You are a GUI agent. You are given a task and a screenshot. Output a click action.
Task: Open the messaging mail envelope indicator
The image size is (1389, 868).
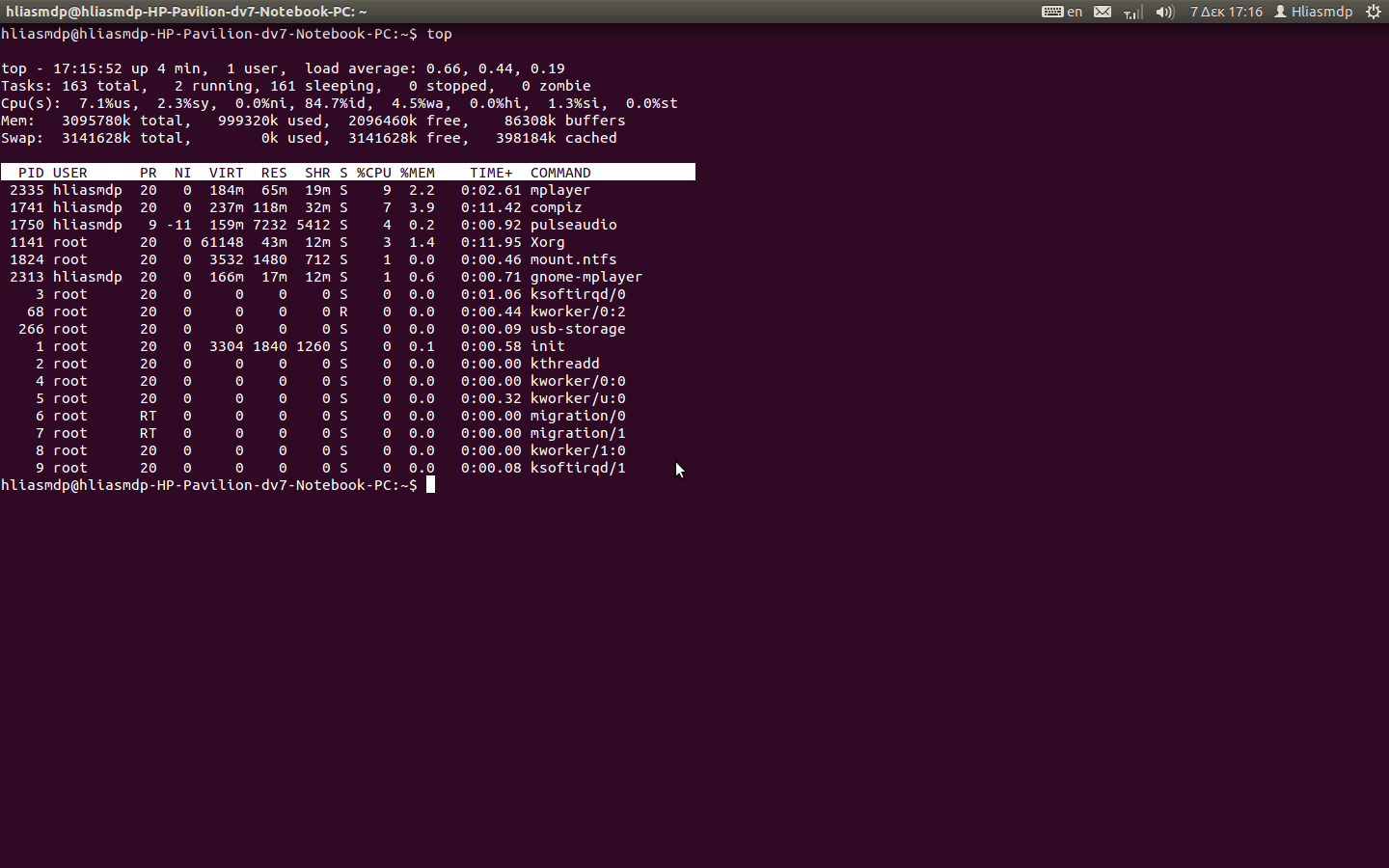pos(1103,12)
